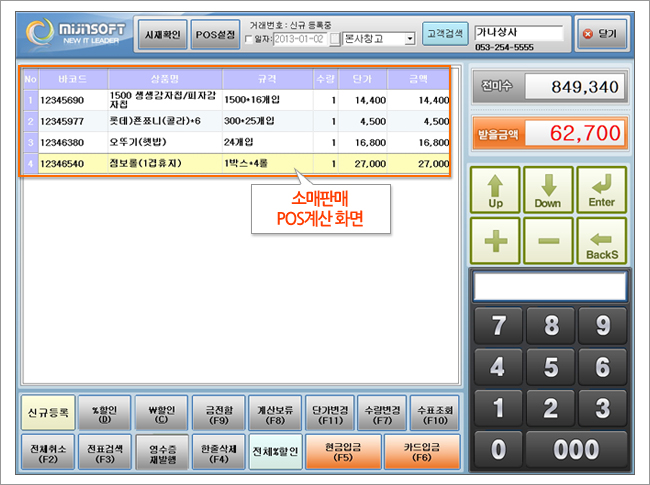Click the small button beside the date field
This screenshot has width=650, height=485.
coord(335,39)
